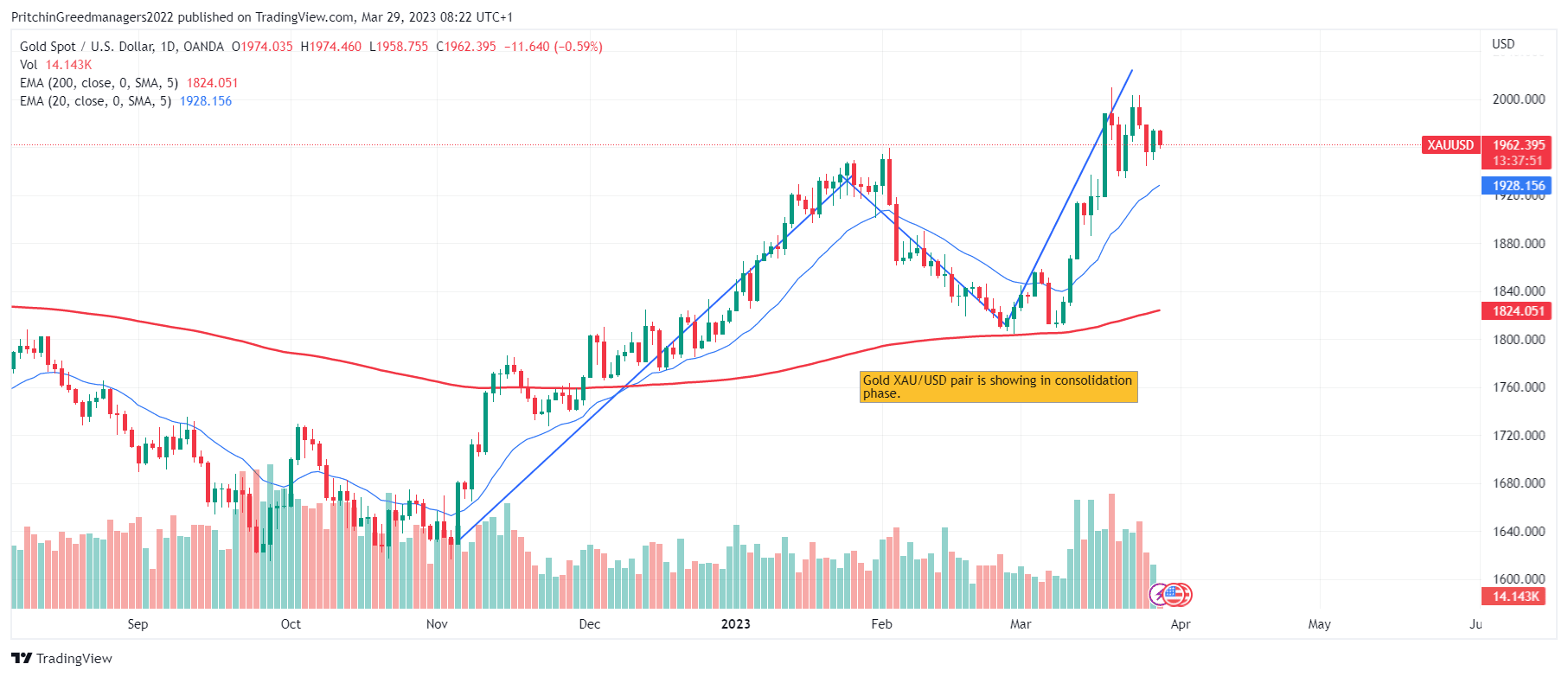Click the bold 2023 year label on time axis
Screen dimensions: 1568x677
pyautogui.click(x=735, y=624)
